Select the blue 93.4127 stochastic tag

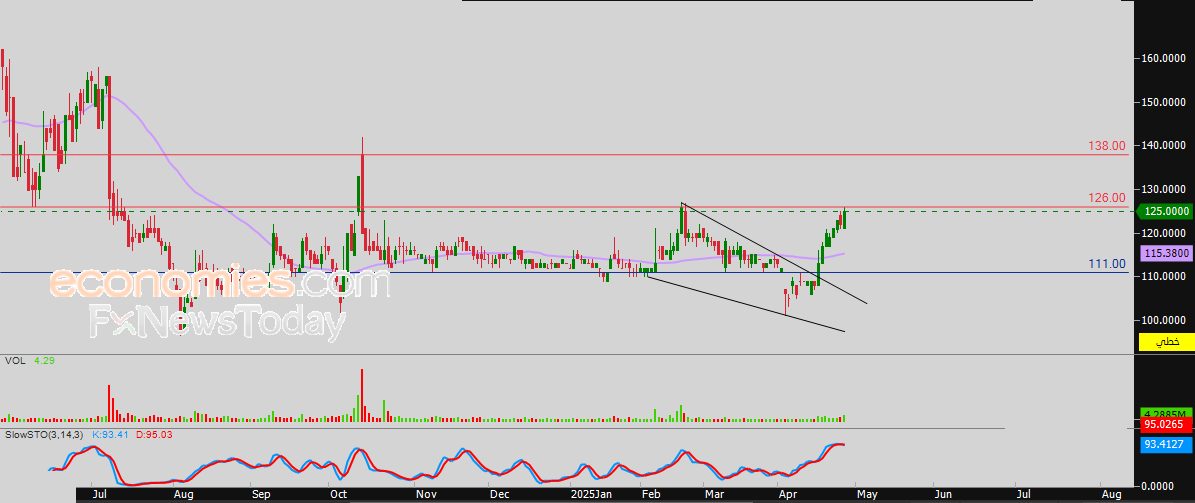(x=1166, y=447)
